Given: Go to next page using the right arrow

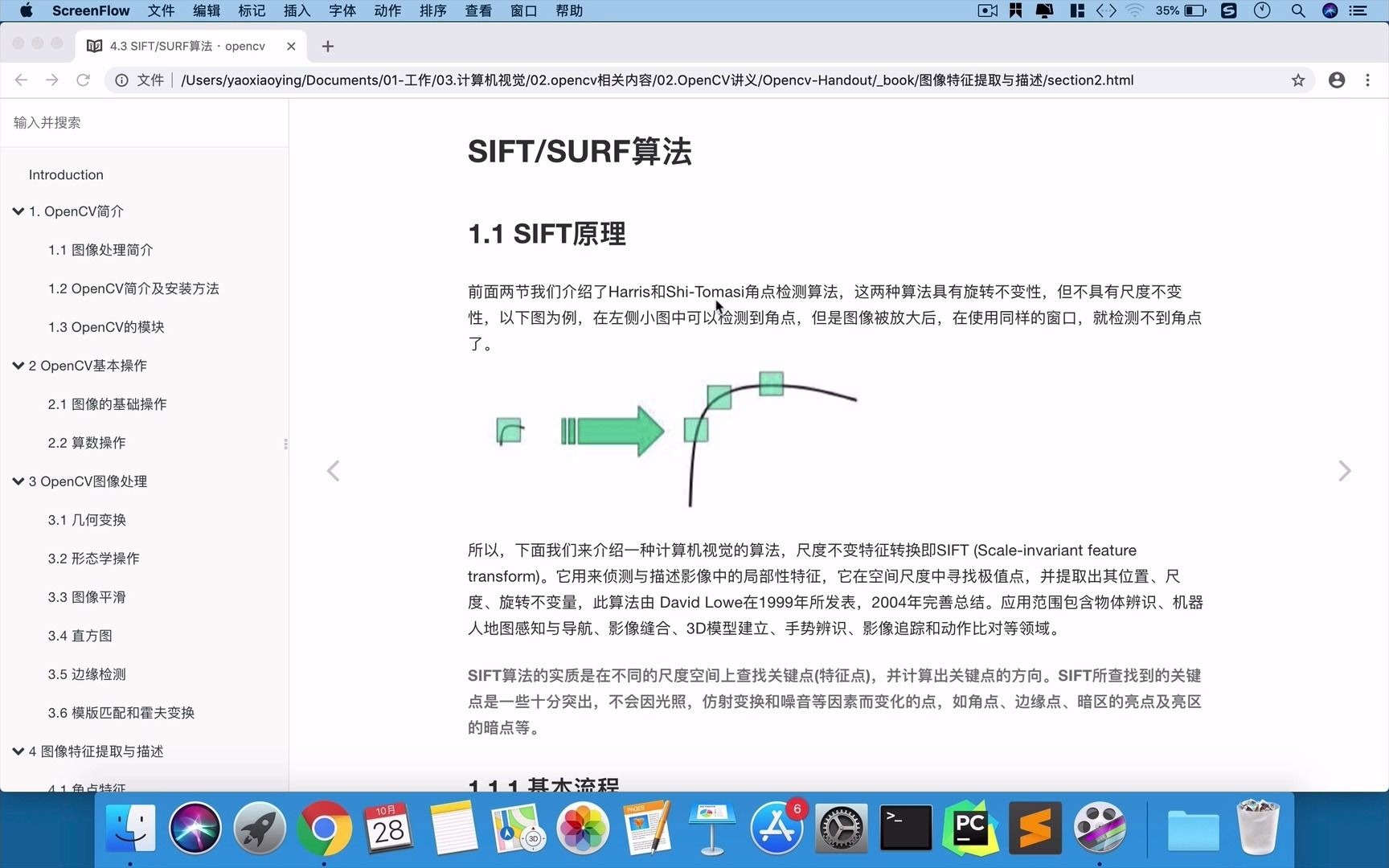Looking at the screenshot, I should click(1344, 471).
